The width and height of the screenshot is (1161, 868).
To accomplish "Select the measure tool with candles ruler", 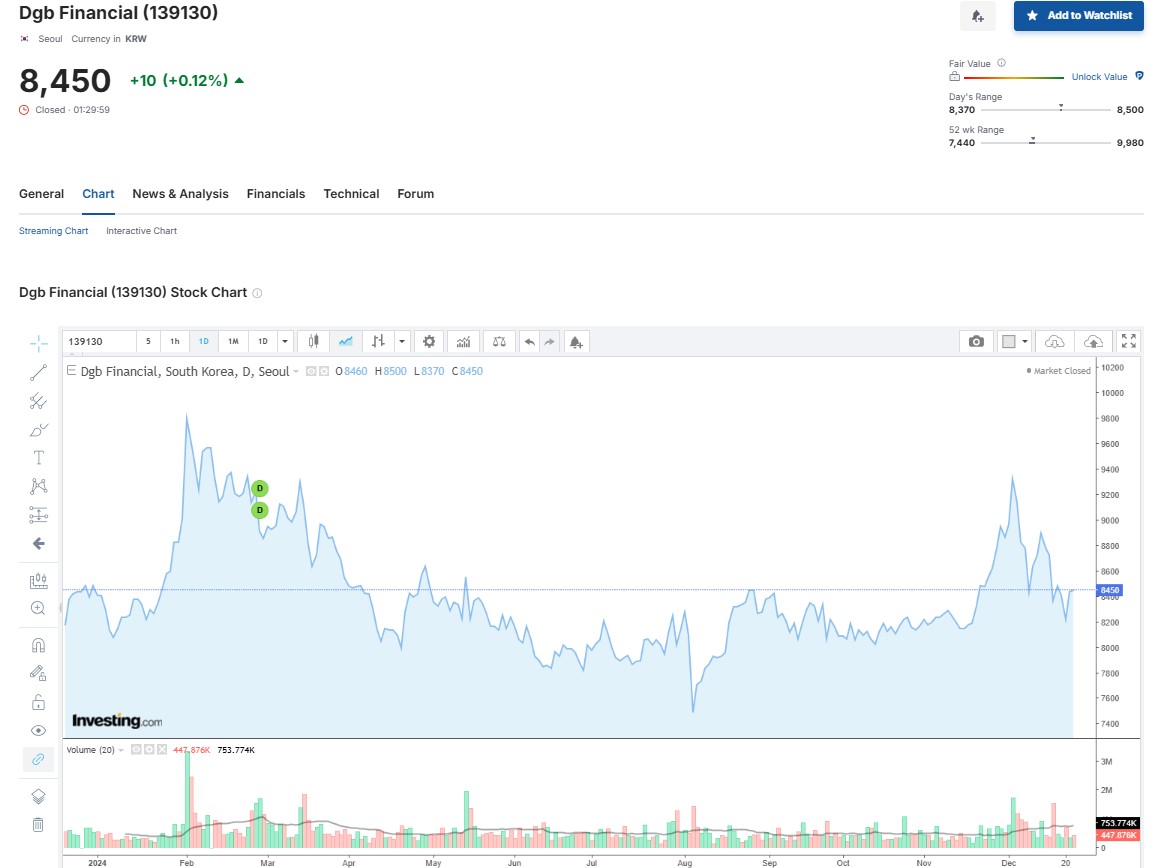I will point(39,581).
